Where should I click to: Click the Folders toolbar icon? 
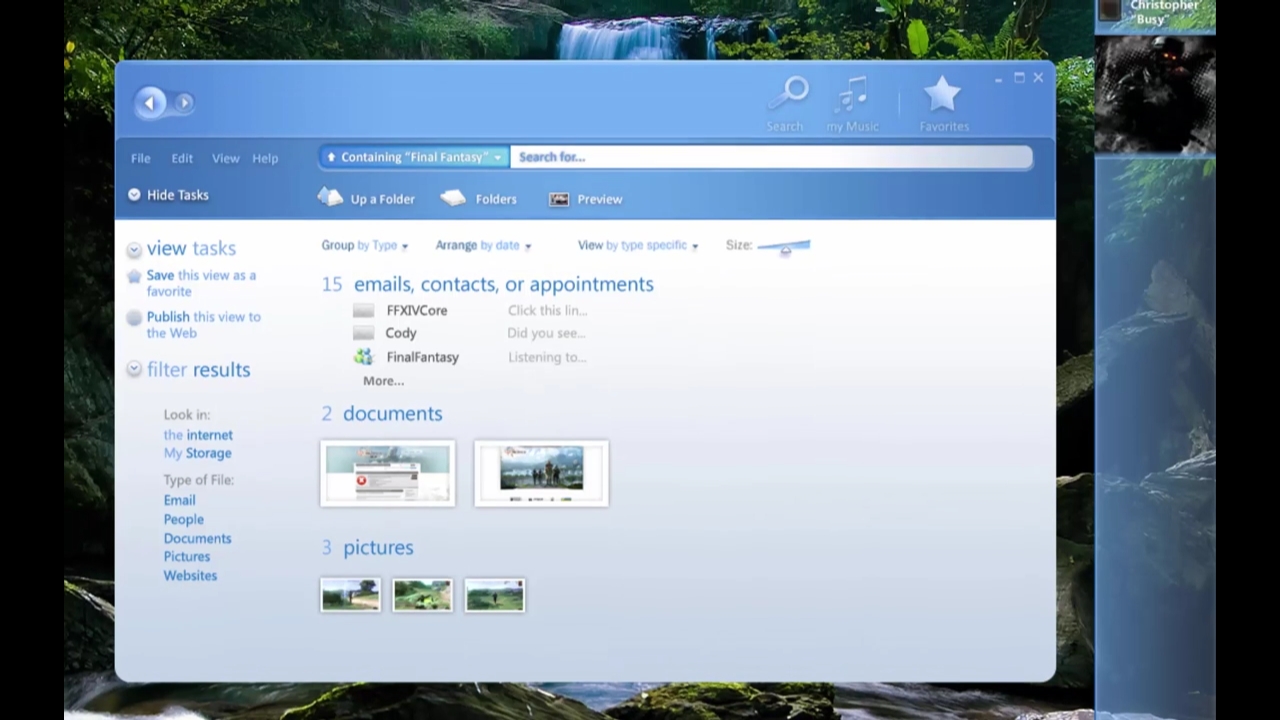tap(453, 198)
